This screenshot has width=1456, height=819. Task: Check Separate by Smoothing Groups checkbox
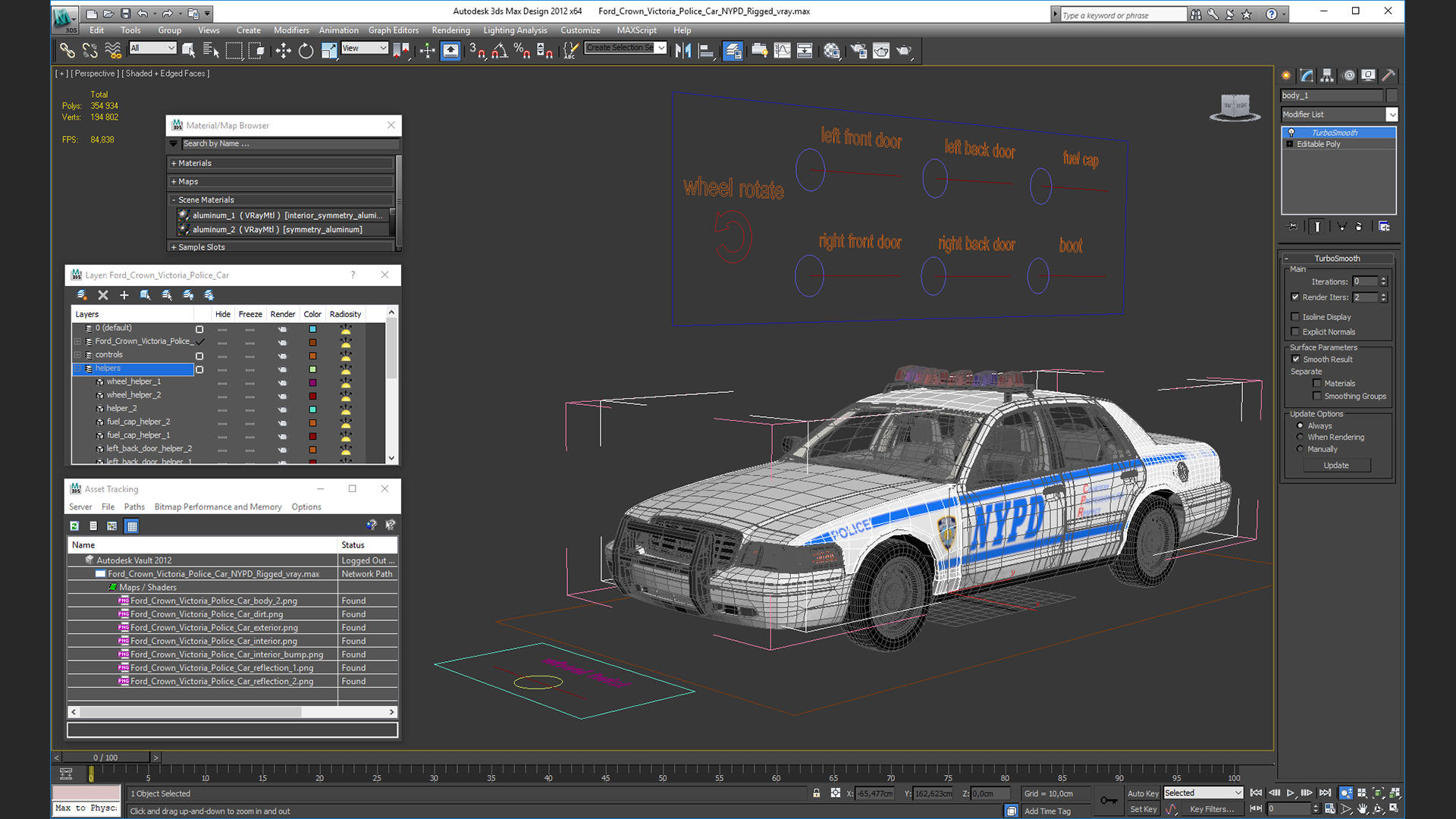click(1317, 396)
